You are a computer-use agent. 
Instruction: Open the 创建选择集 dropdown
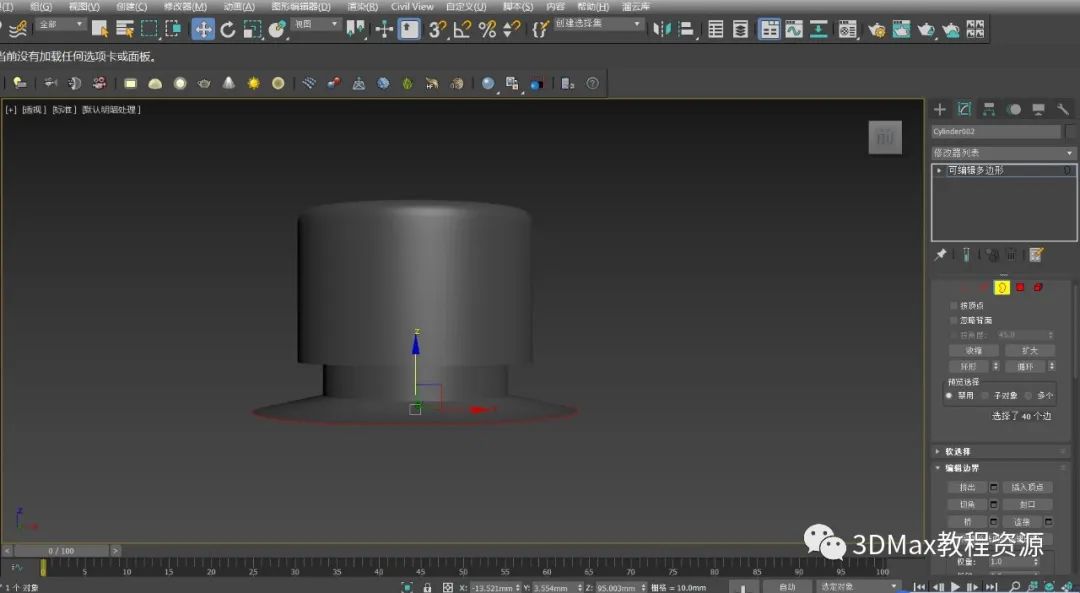tap(599, 24)
